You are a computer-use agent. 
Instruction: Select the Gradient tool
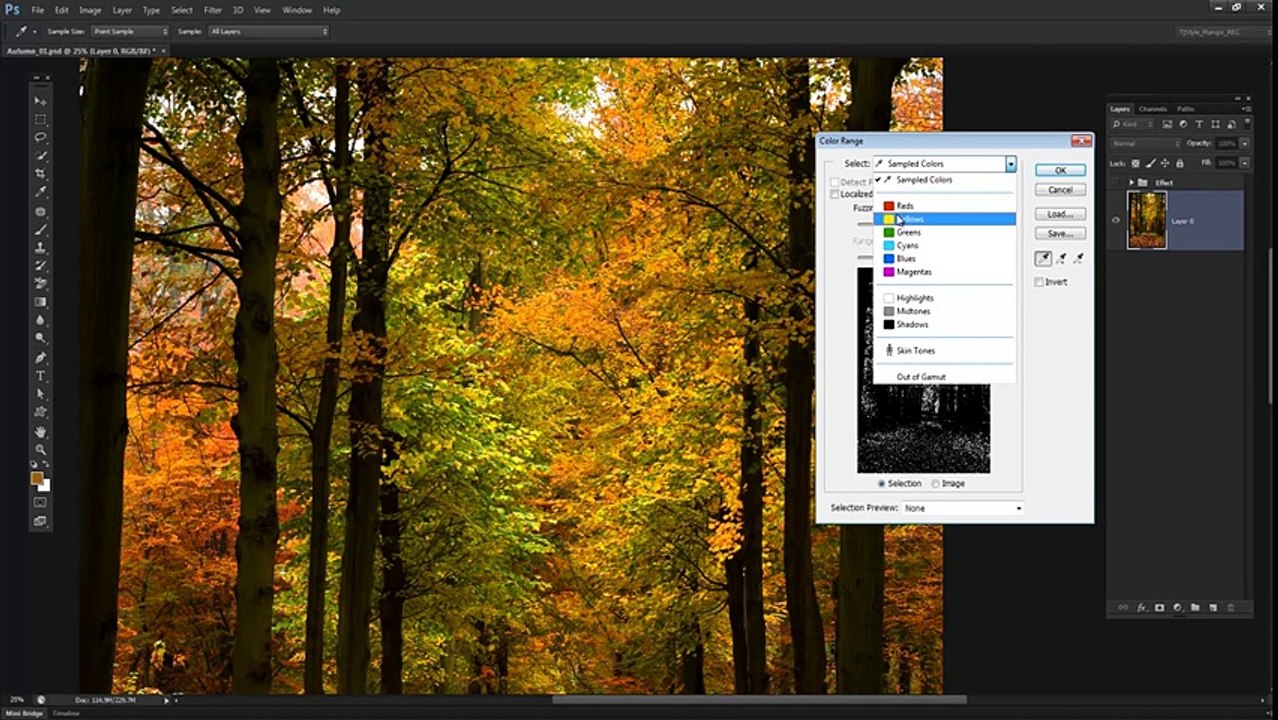[x=41, y=302]
